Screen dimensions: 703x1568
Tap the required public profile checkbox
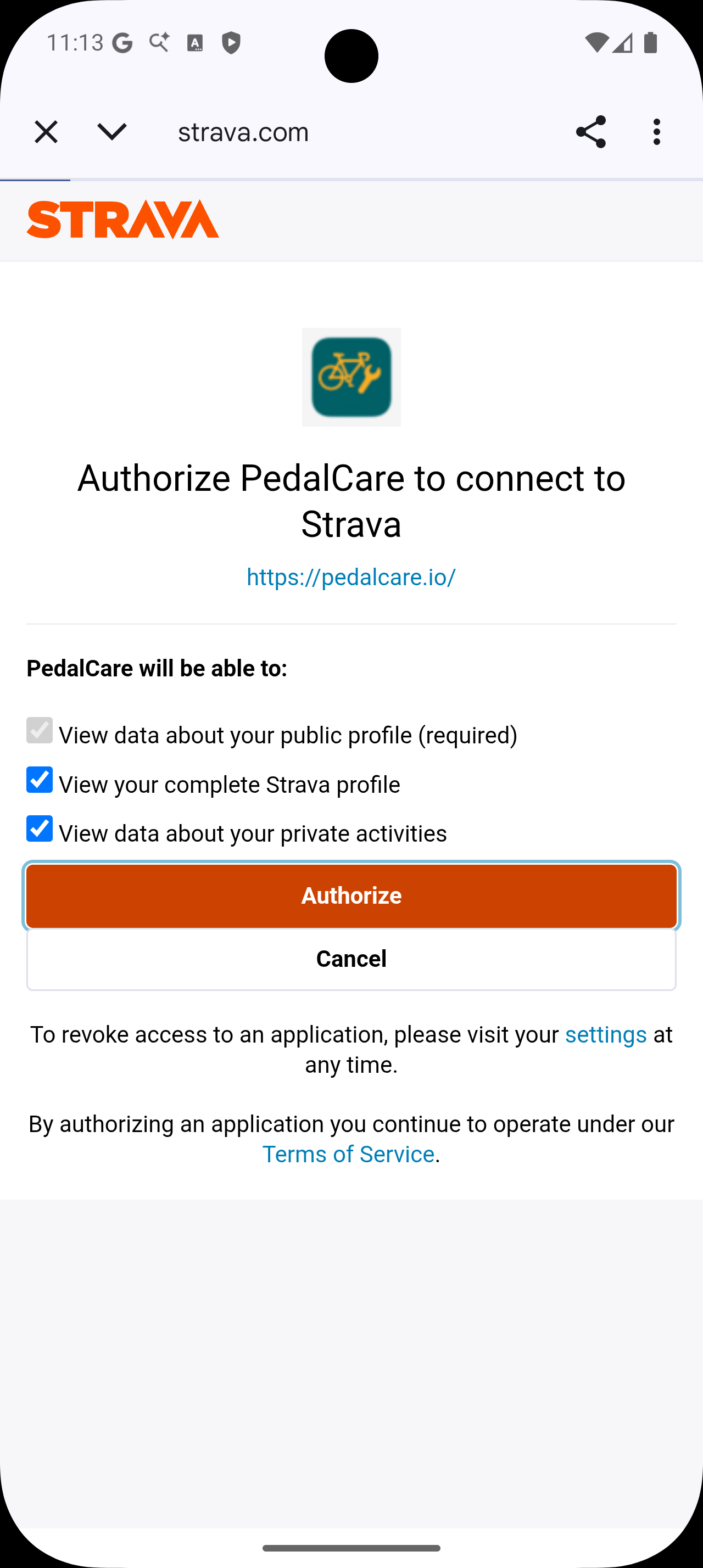(39, 732)
